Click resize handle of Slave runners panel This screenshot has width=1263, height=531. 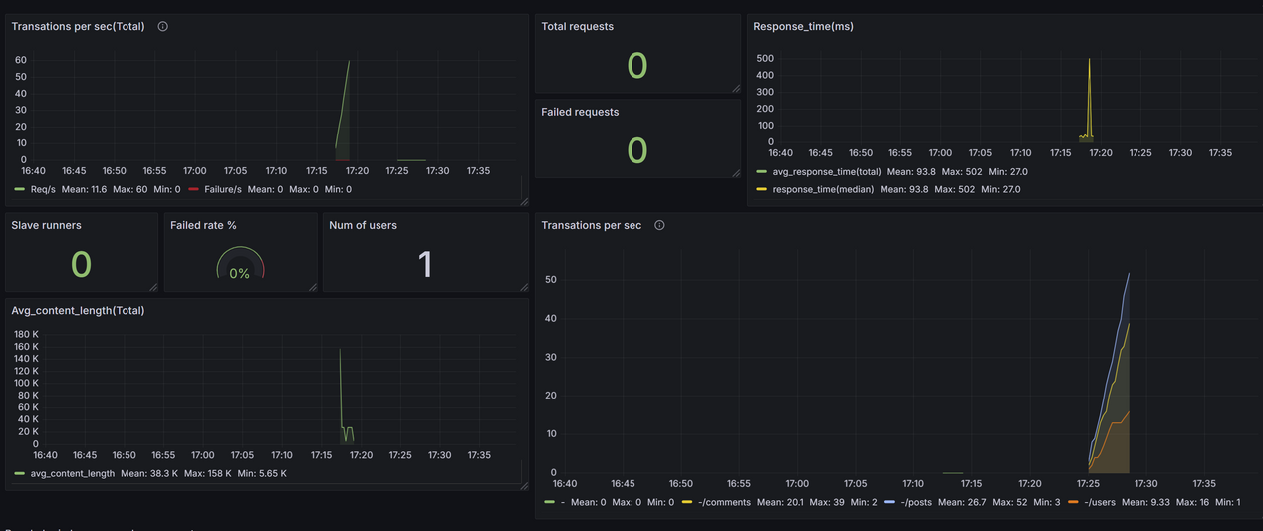pos(152,287)
